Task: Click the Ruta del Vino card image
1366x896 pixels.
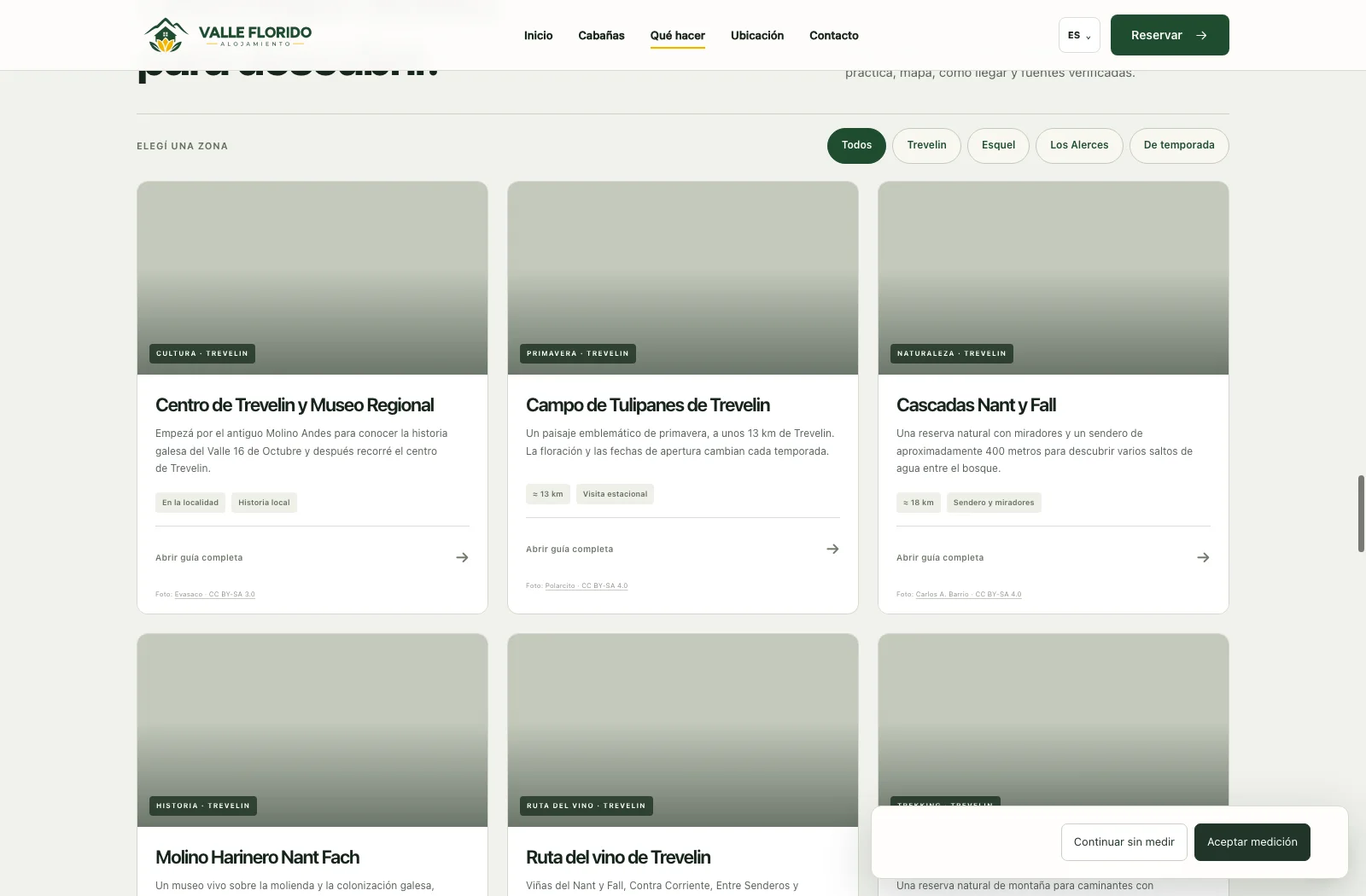Action: coord(683,730)
